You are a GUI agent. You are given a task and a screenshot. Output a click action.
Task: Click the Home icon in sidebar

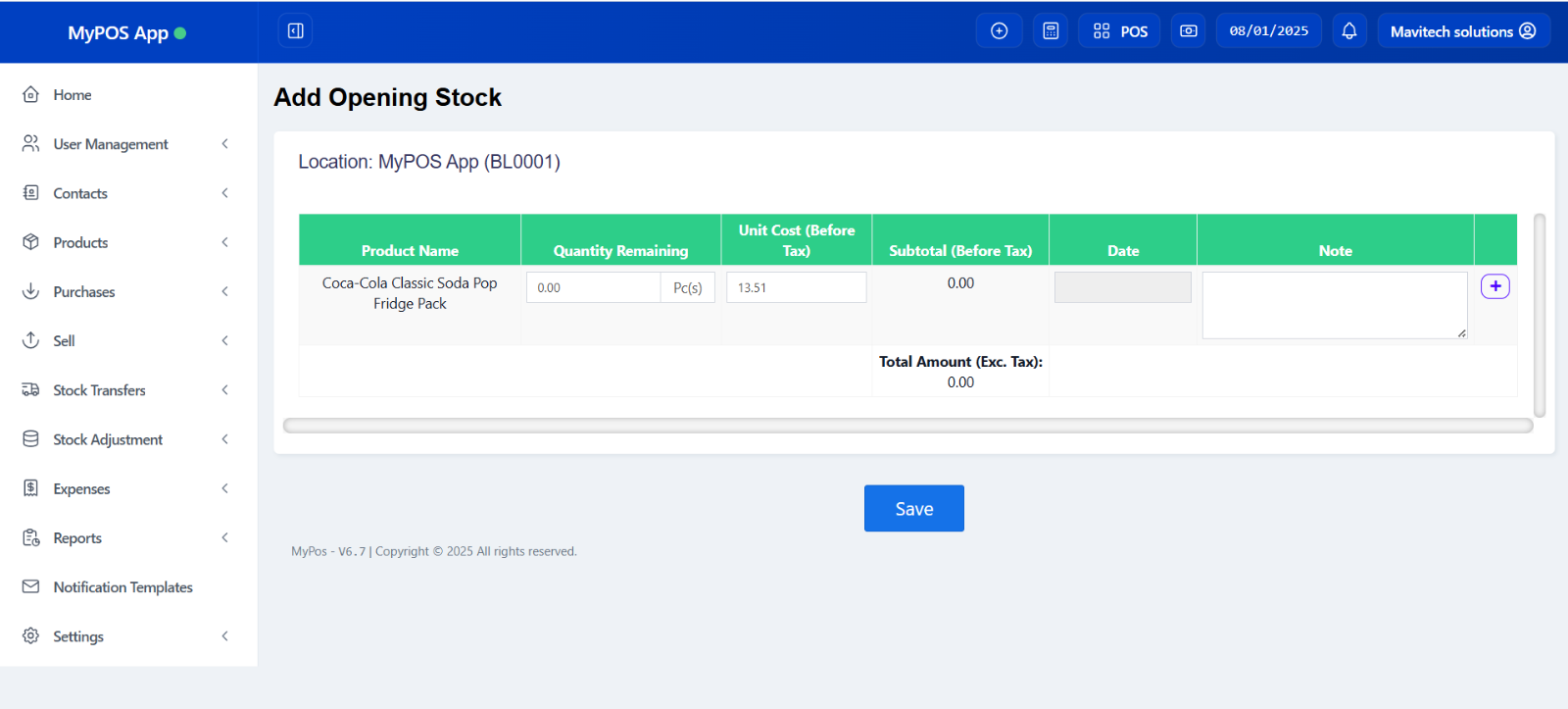(x=31, y=95)
